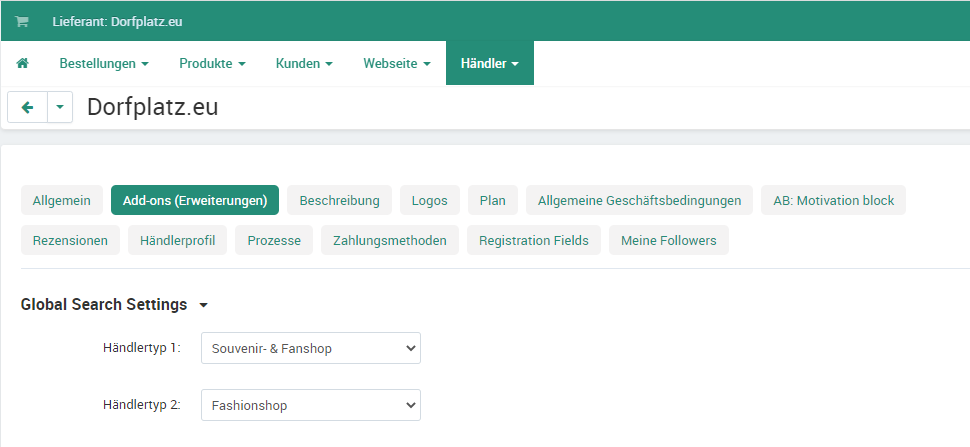Select the Add-ons (Erweiterungen) tab
970x447 pixels.
[x=195, y=200]
